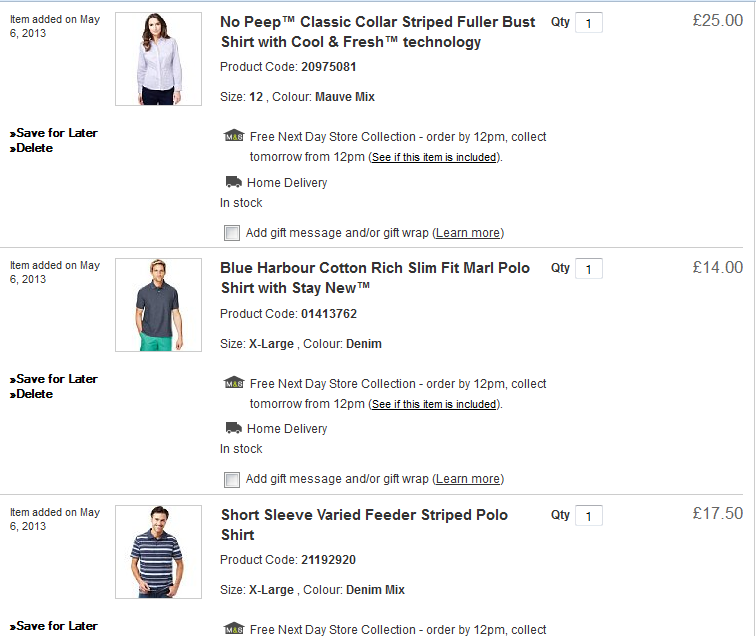The height and width of the screenshot is (636, 756).
Task: Delete Blue Harbour polo from basket
Action: [34, 394]
